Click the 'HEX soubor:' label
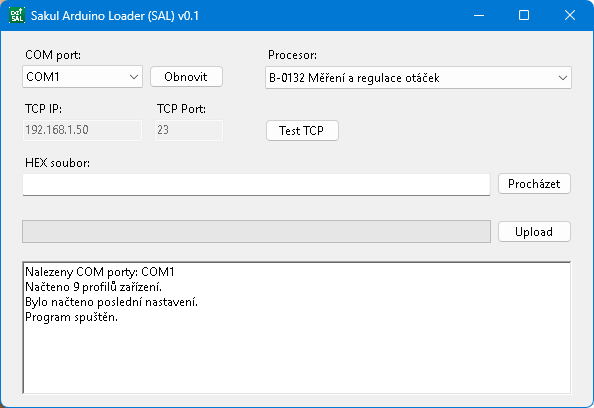594x408 pixels. pyautogui.click(x=57, y=163)
